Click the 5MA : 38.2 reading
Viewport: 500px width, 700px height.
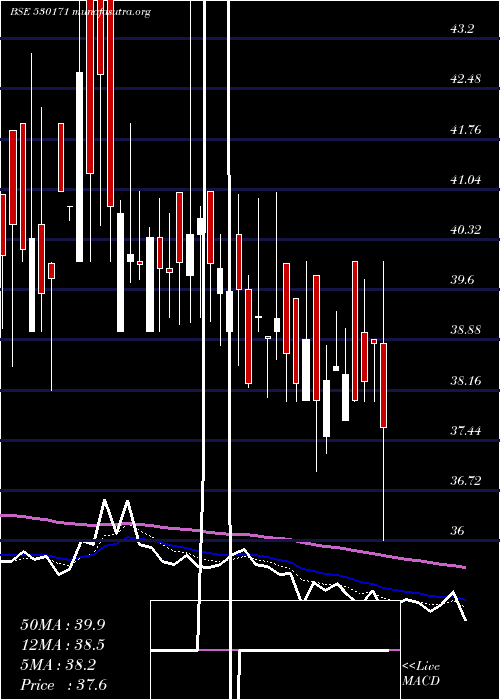pos(58,665)
